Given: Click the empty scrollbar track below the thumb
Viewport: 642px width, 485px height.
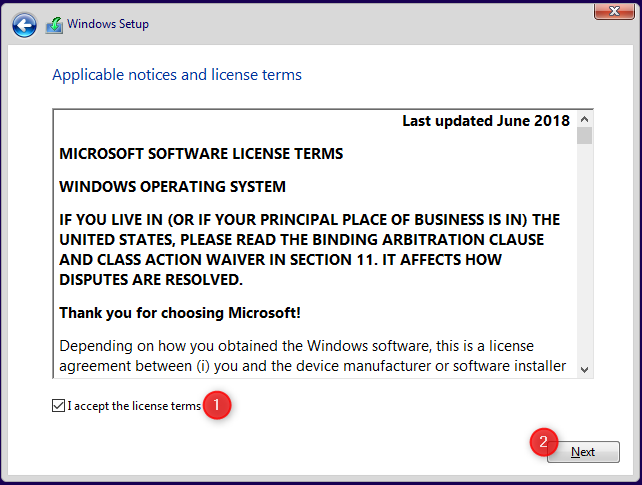Looking at the screenshot, I should (584, 253).
